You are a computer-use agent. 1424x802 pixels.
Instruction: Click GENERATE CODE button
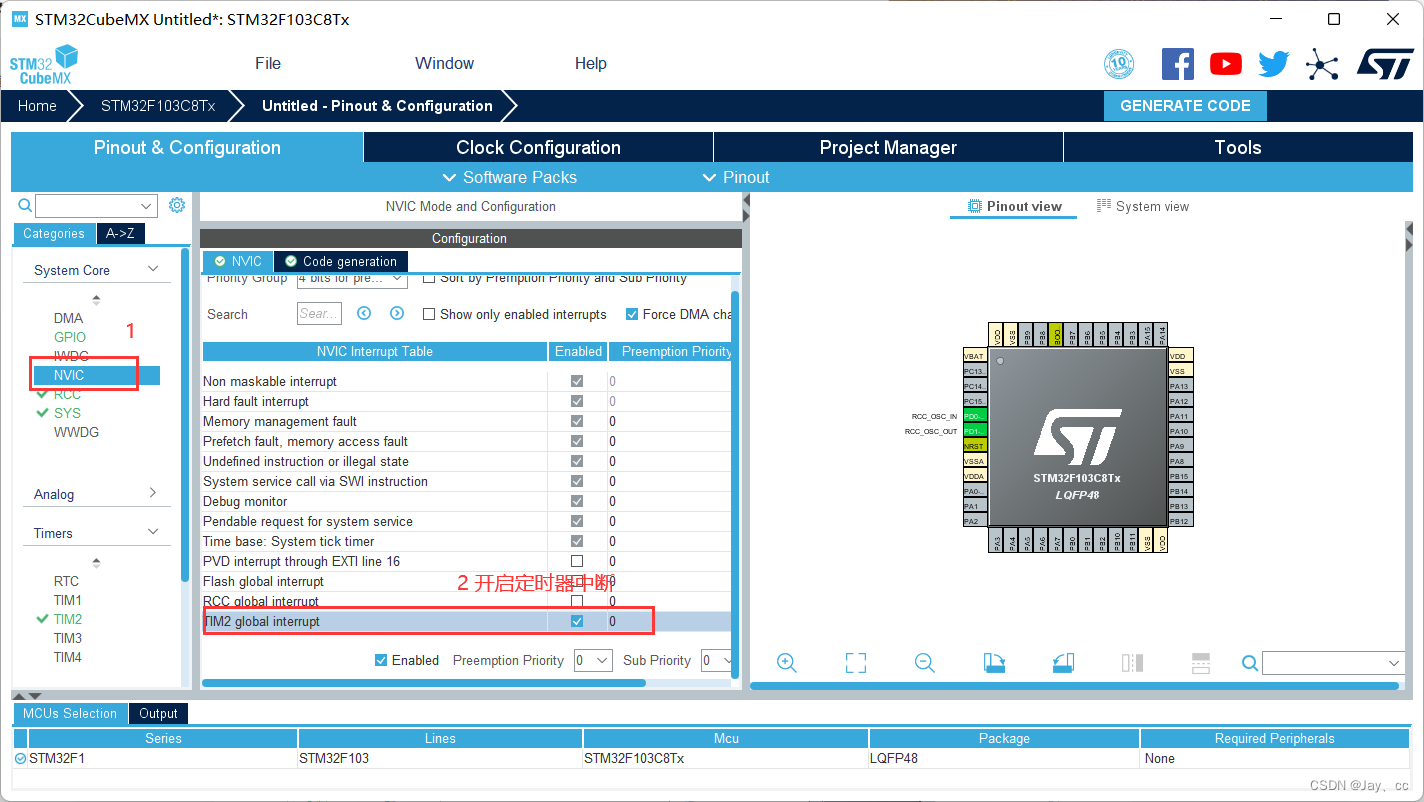coord(1185,106)
